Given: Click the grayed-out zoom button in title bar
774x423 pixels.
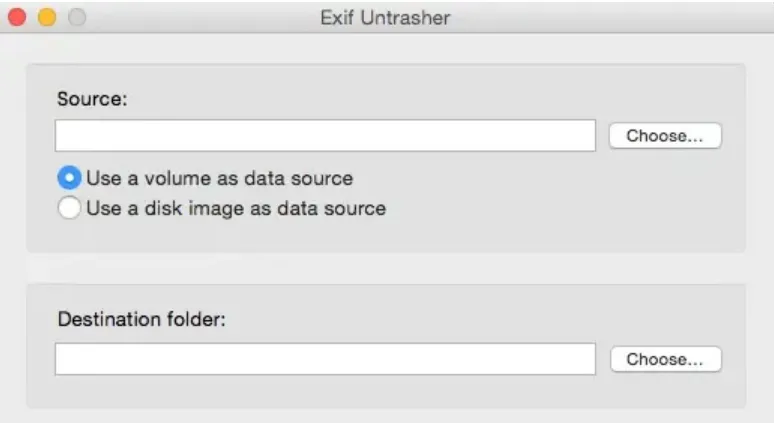Looking at the screenshot, I should point(76,17).
